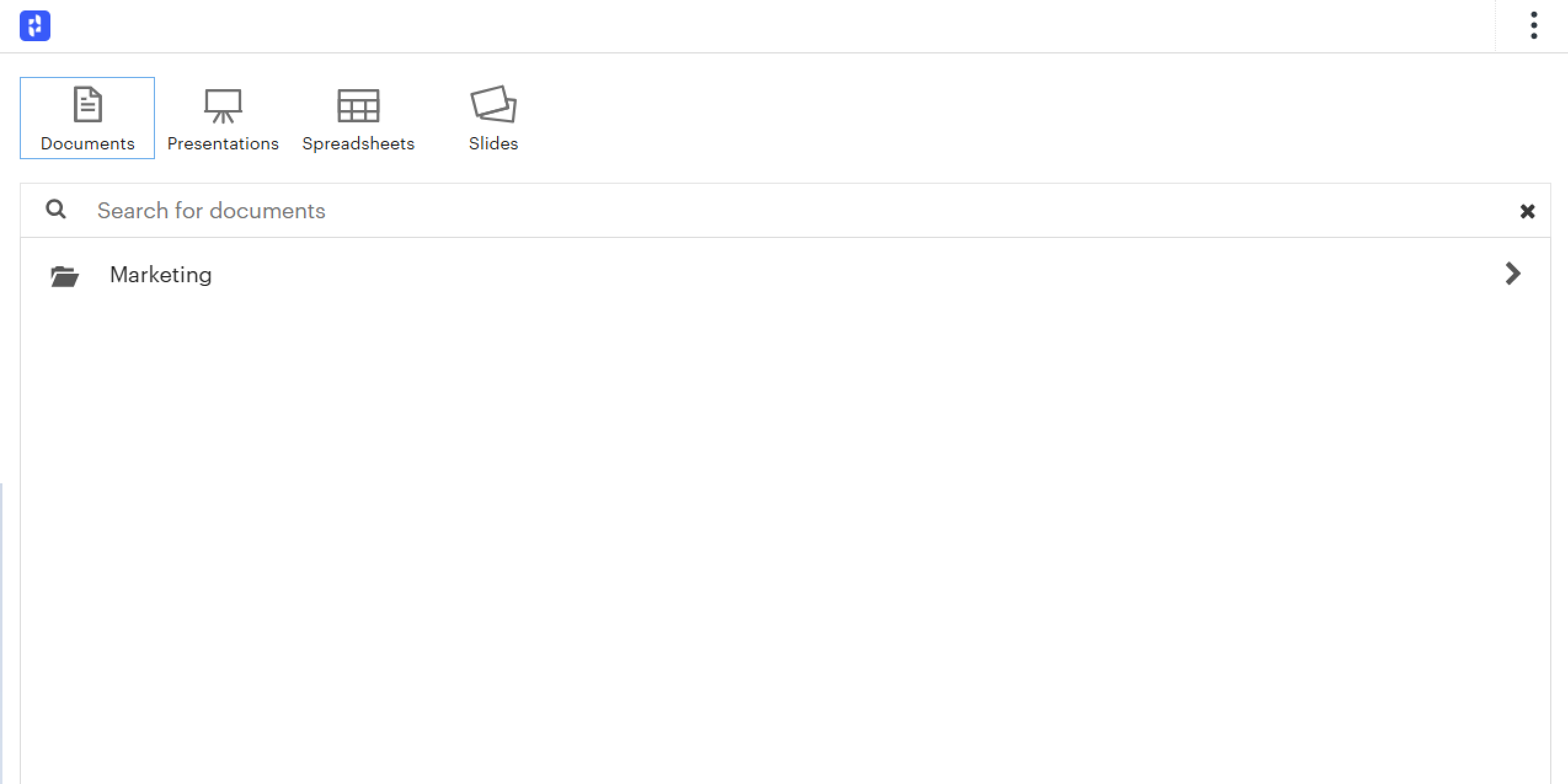Select the Documents tab
Image resolution: width=1568 pixels, height=784 pixels.
pyautogui.click(x=87, y=118)
